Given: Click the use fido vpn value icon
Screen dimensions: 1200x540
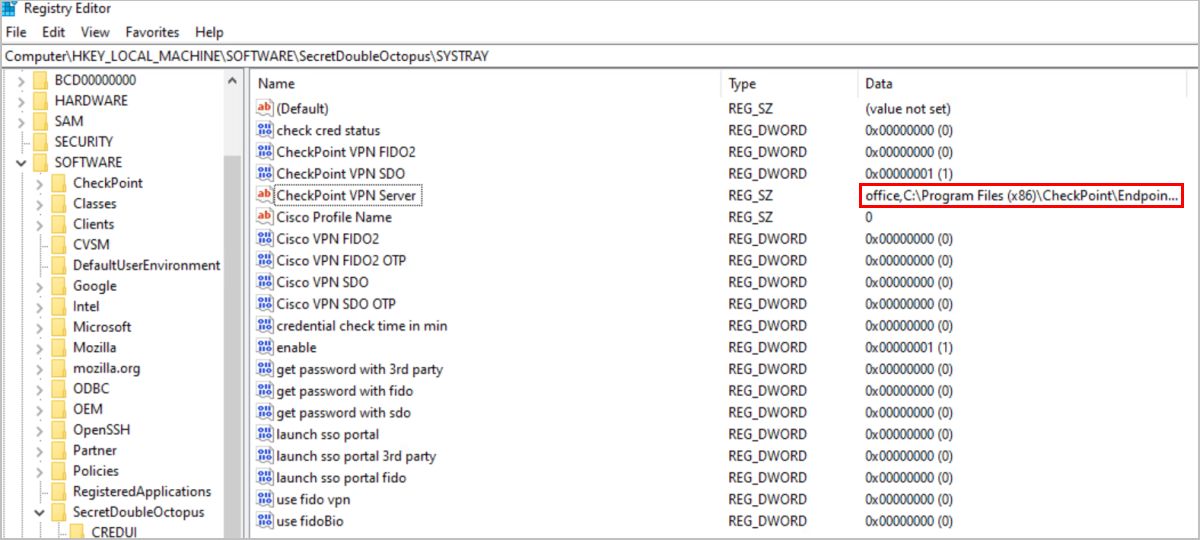Looking at the screenshot, I should tap(265, 499).
